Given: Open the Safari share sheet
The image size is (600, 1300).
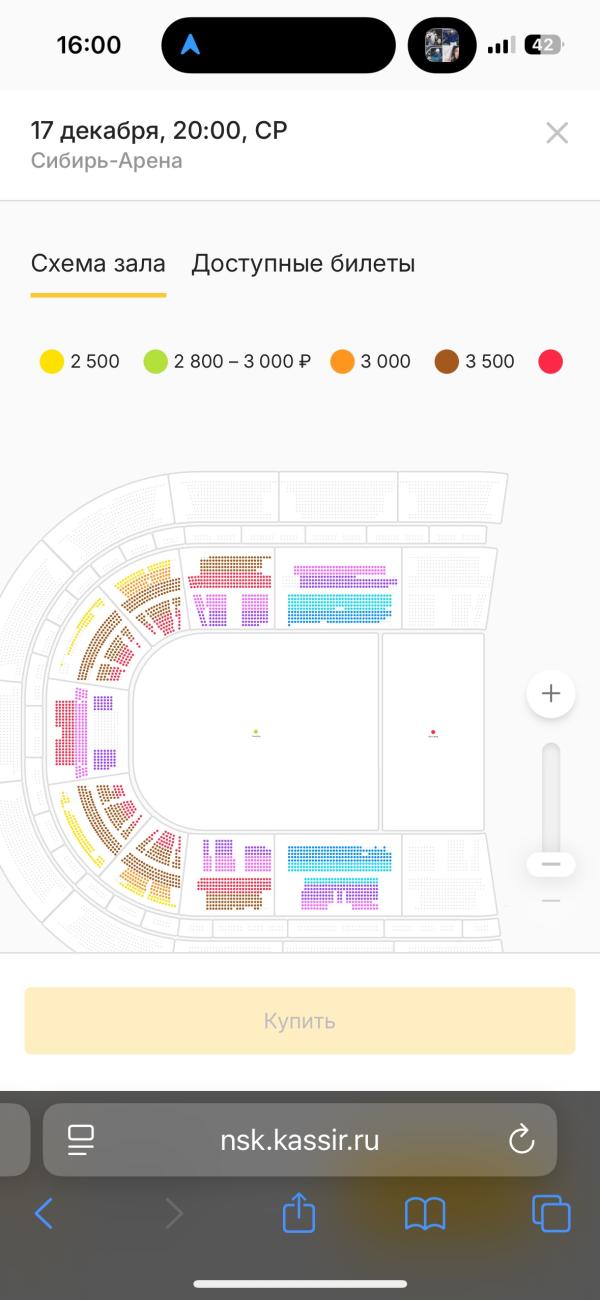Looking at the screenshot, I should pos(299,1213).
